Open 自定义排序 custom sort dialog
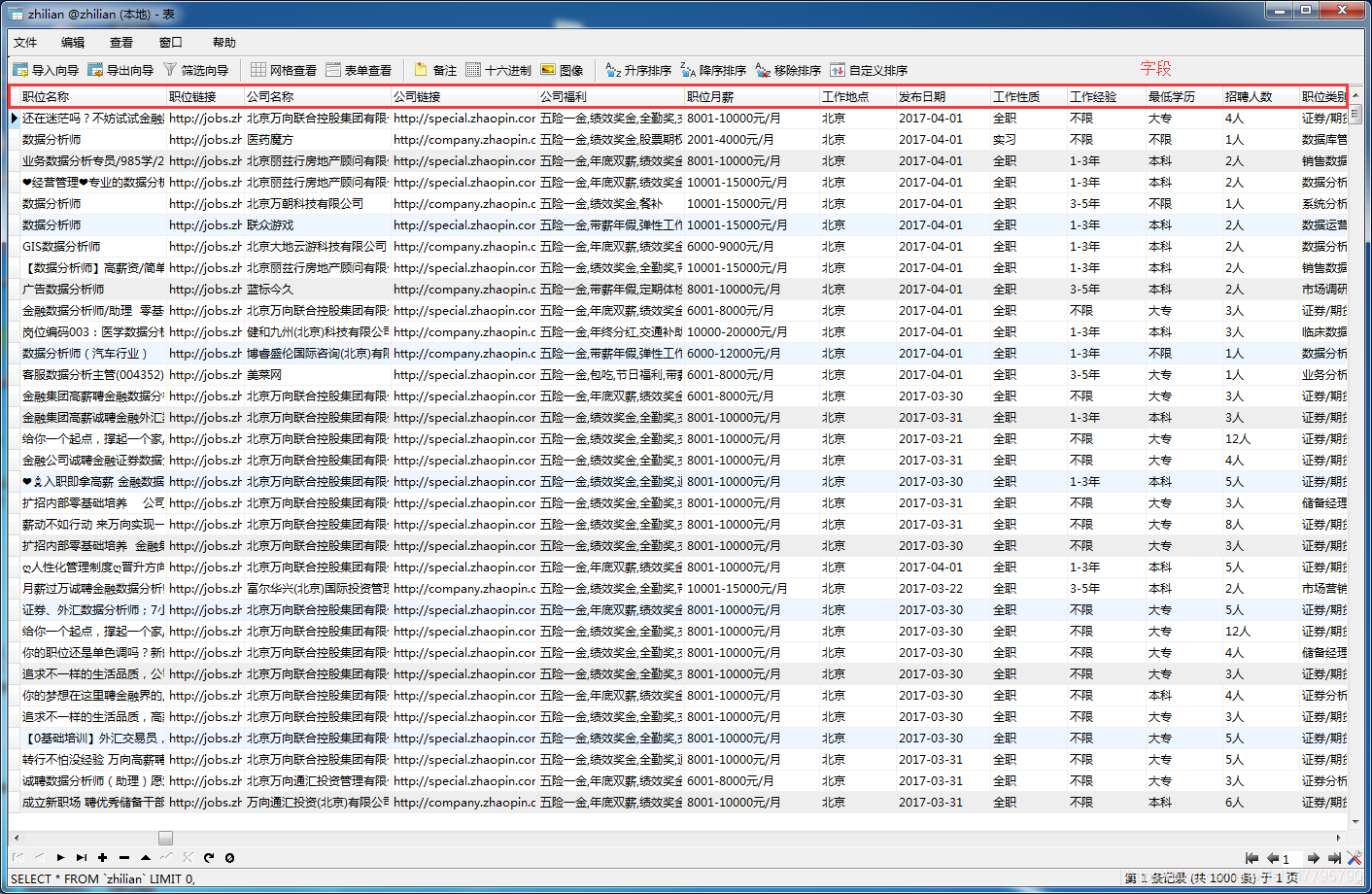 point(869,70)
